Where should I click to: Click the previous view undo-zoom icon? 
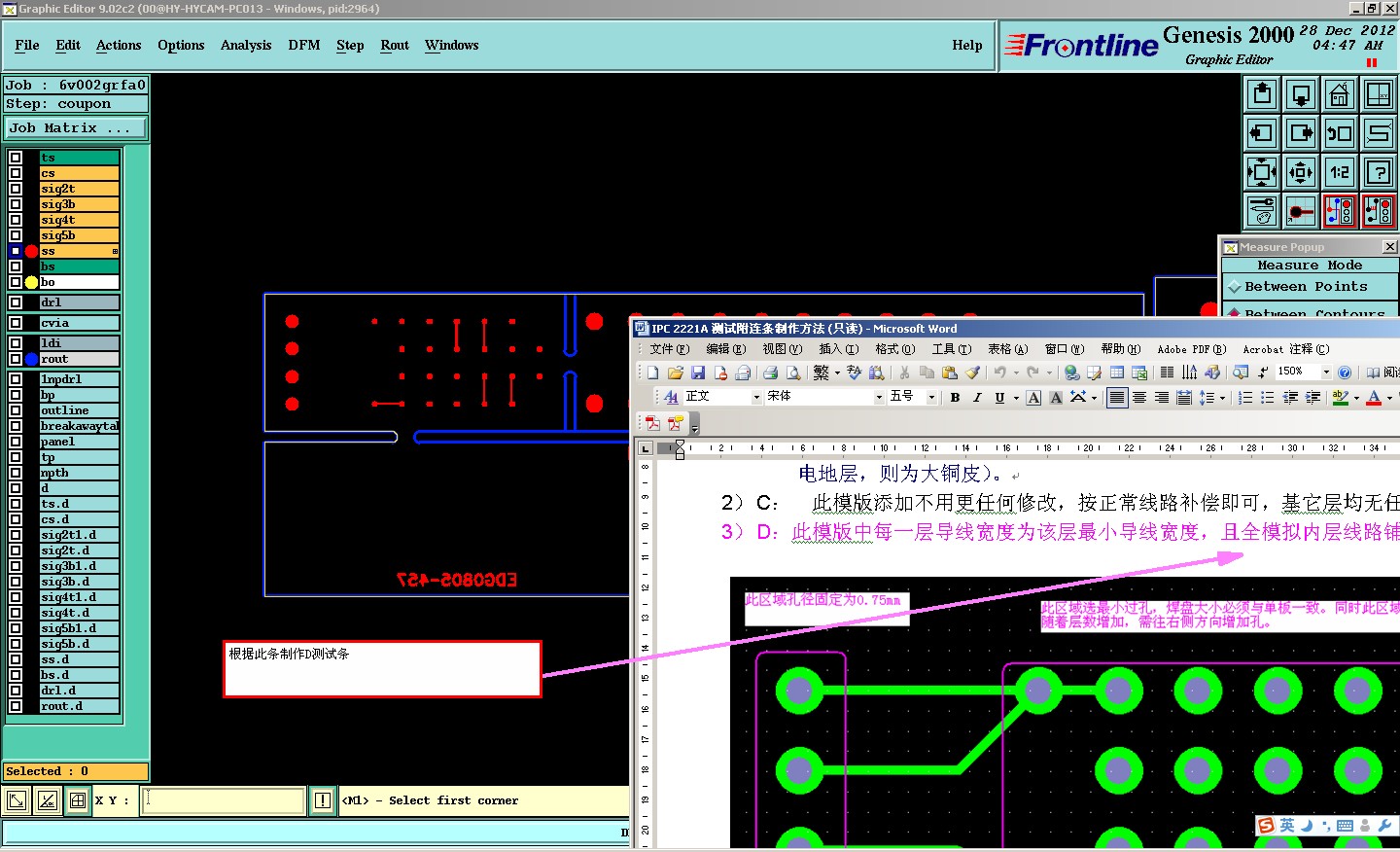pos(1340,133)
